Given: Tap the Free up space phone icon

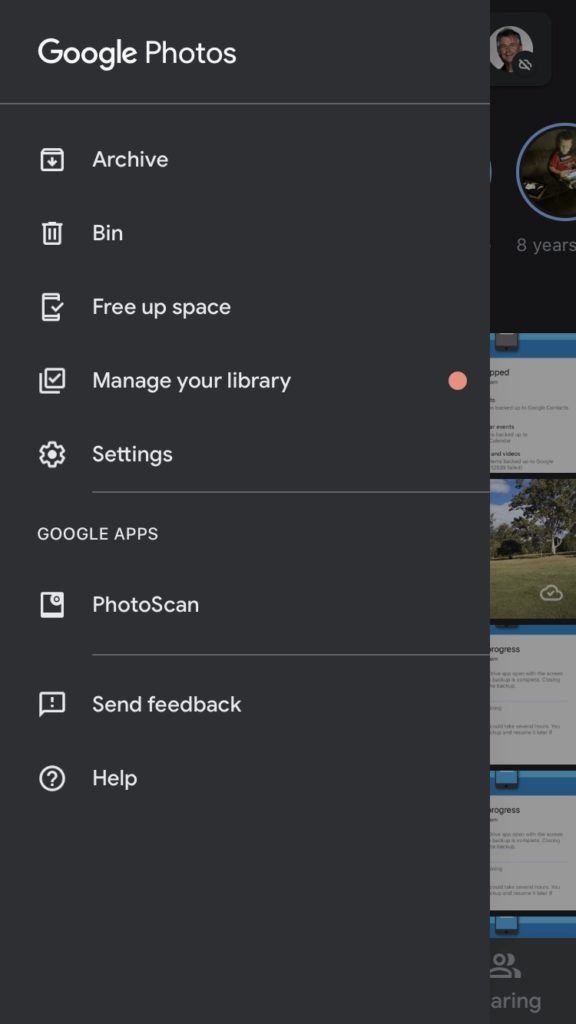Looking at the screenshot, I should pyautogui.click(x=52, y=307).
